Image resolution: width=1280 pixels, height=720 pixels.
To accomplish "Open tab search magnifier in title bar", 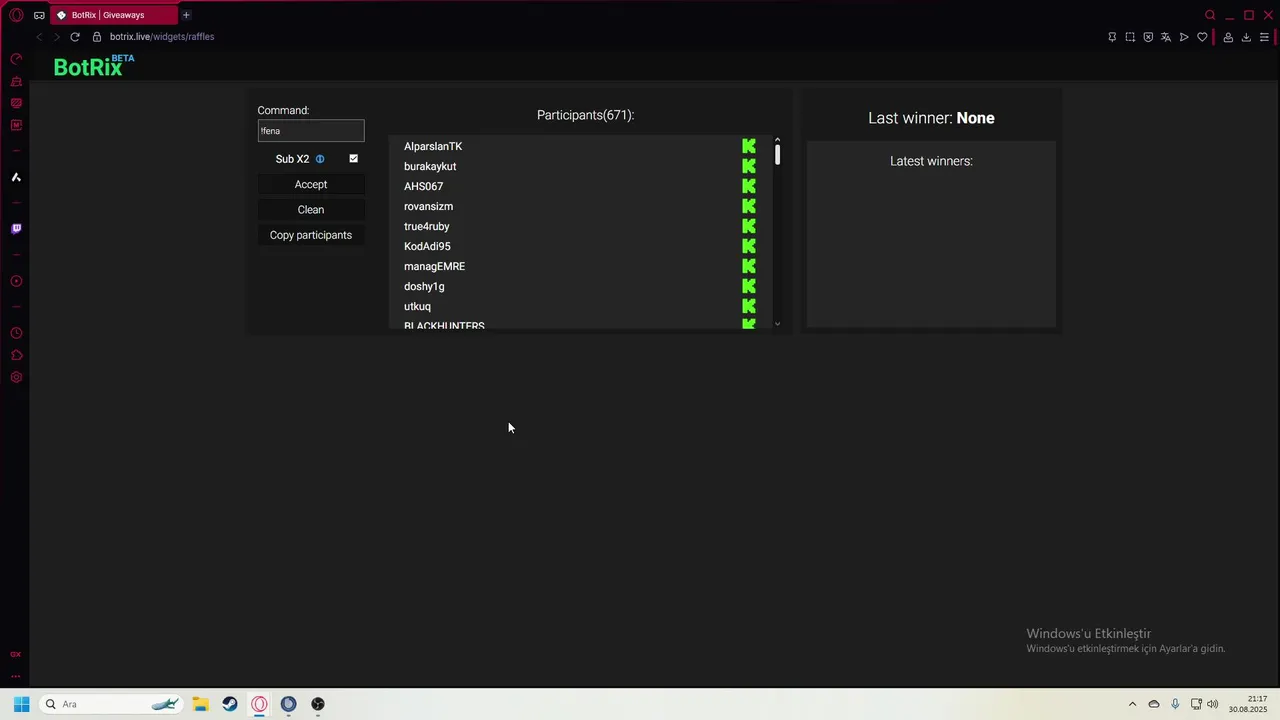I will coord(1210,15).
